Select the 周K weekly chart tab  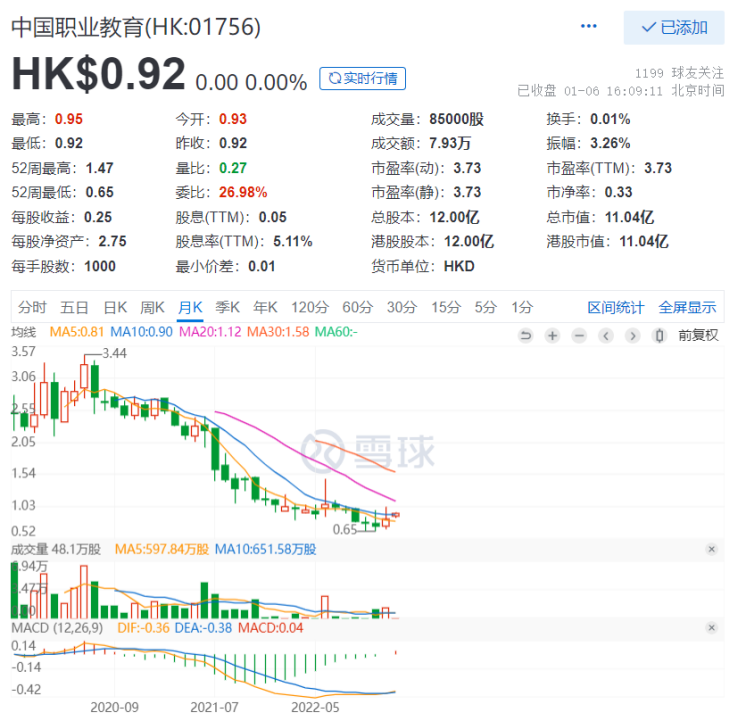coord(152,307)
